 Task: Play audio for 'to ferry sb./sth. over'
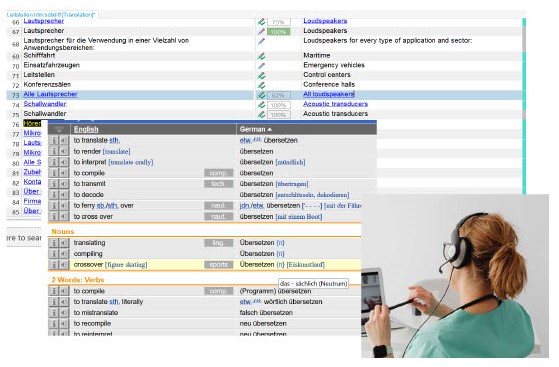(x=63, y=206)
